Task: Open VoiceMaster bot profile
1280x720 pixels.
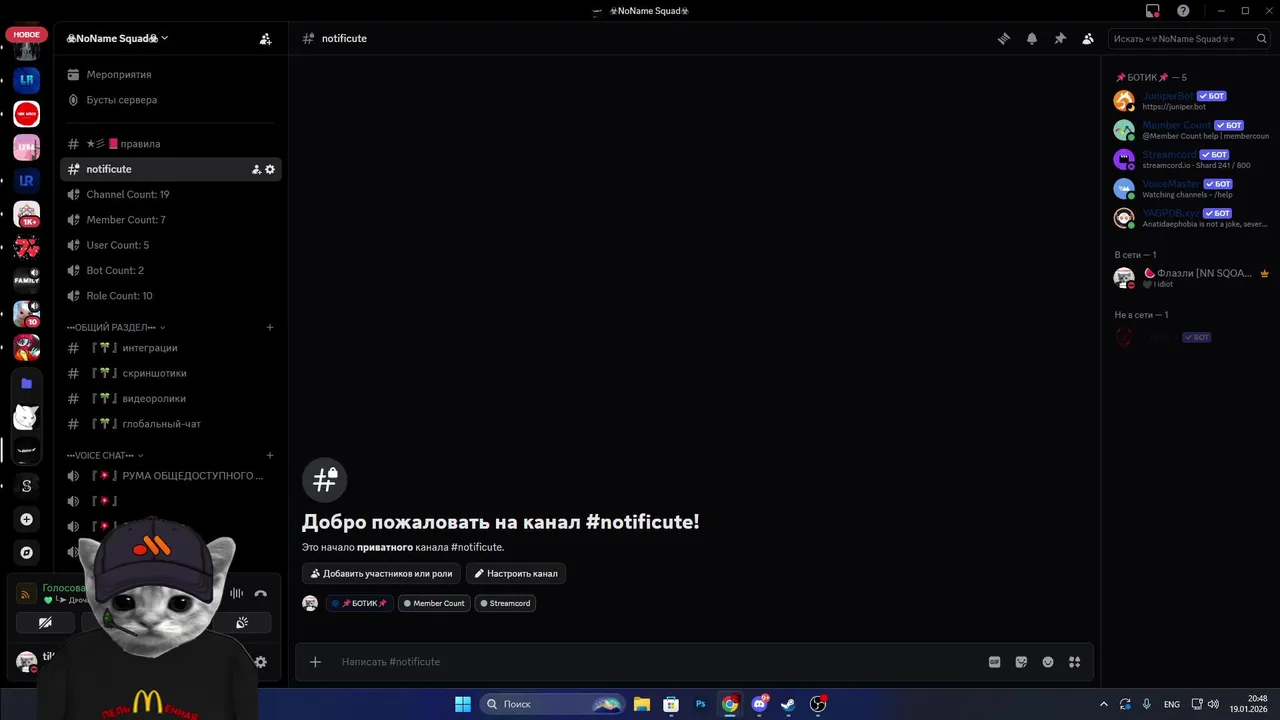Action: tap(1191, 188)
